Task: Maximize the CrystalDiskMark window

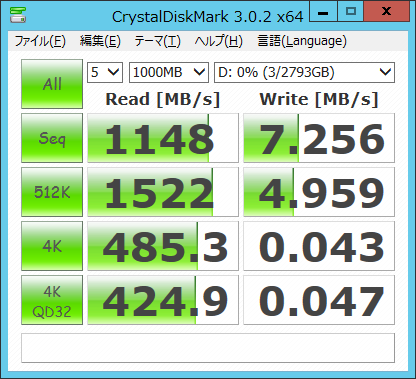Action: tap(351, 11)
